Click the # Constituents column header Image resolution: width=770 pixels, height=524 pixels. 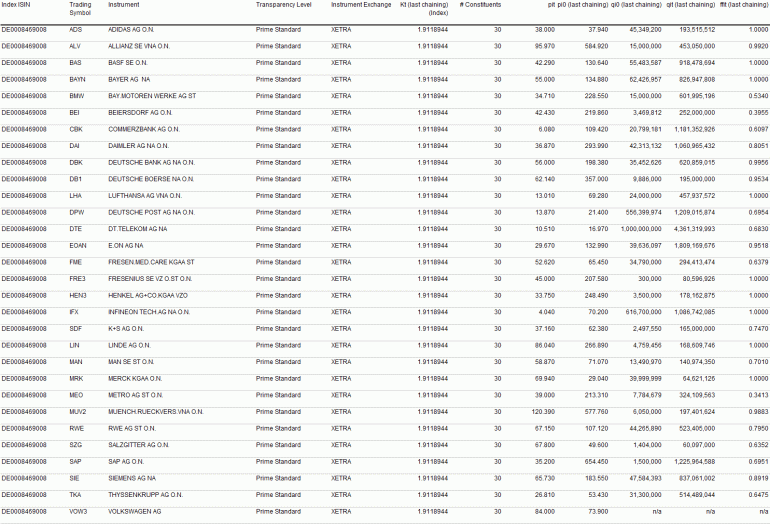tap(480, 5)
